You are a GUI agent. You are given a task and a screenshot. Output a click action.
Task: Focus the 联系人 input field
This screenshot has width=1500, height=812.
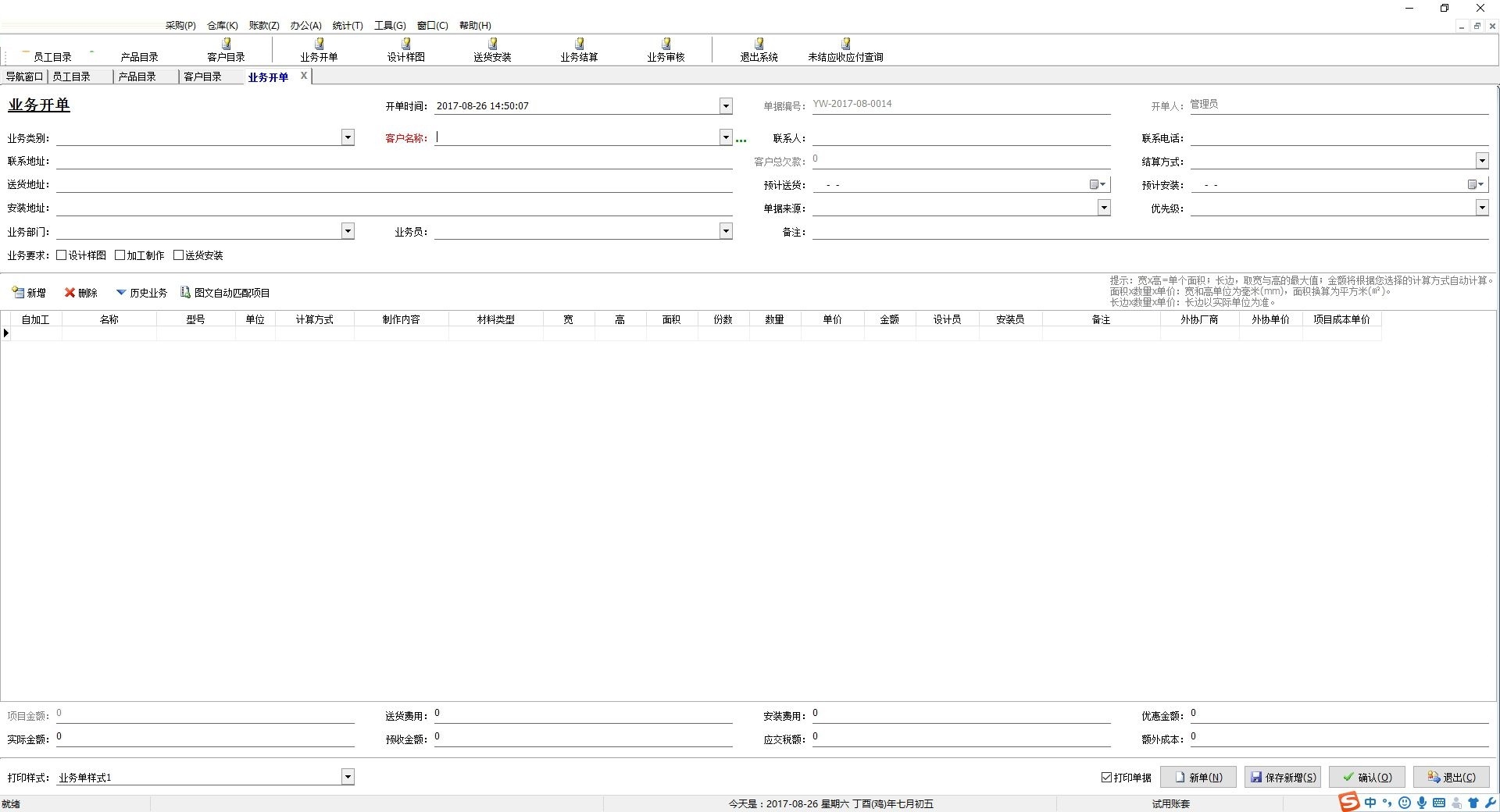pos(961,138)
